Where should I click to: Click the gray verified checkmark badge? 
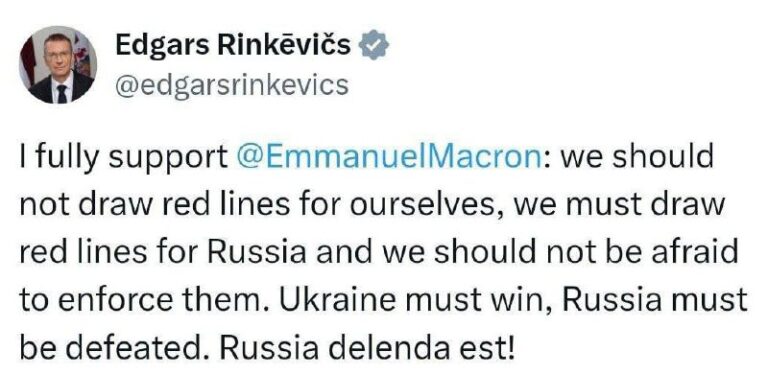[x=374, y=45]
